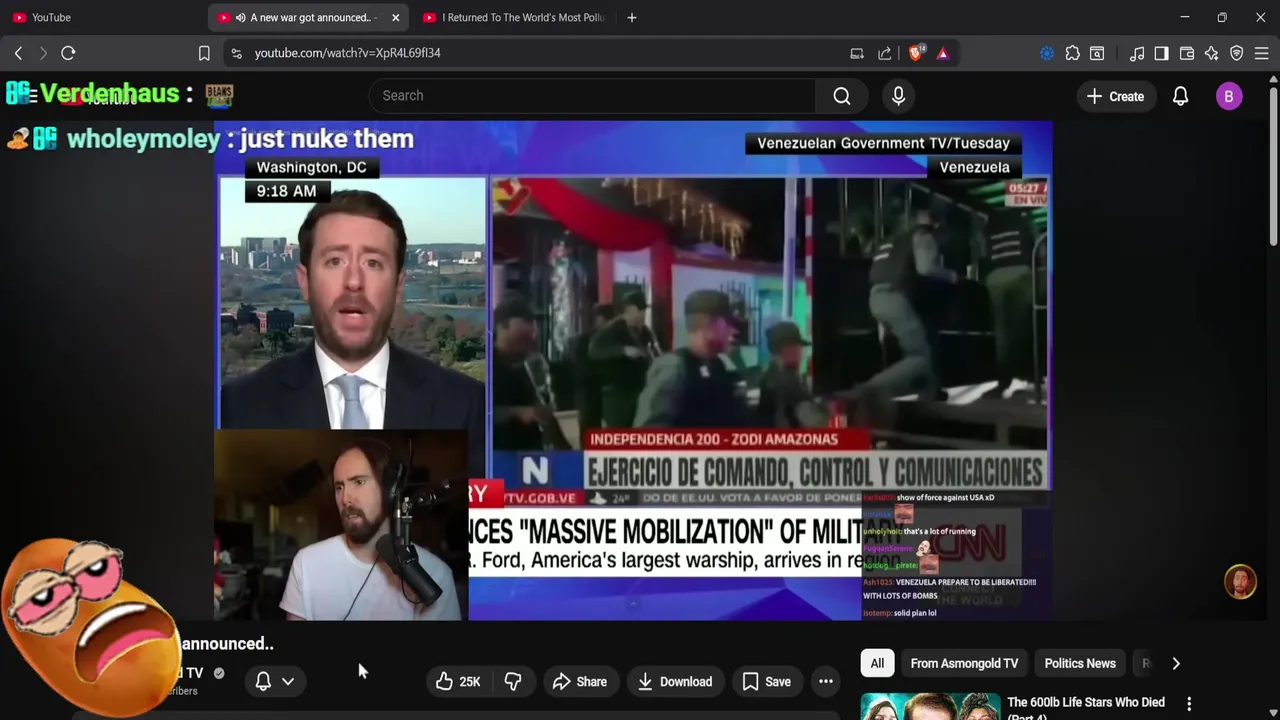The image size is (1280, 720).
Task: Open options menu for 600lb Life video
Action: (x=1189, y=704)
